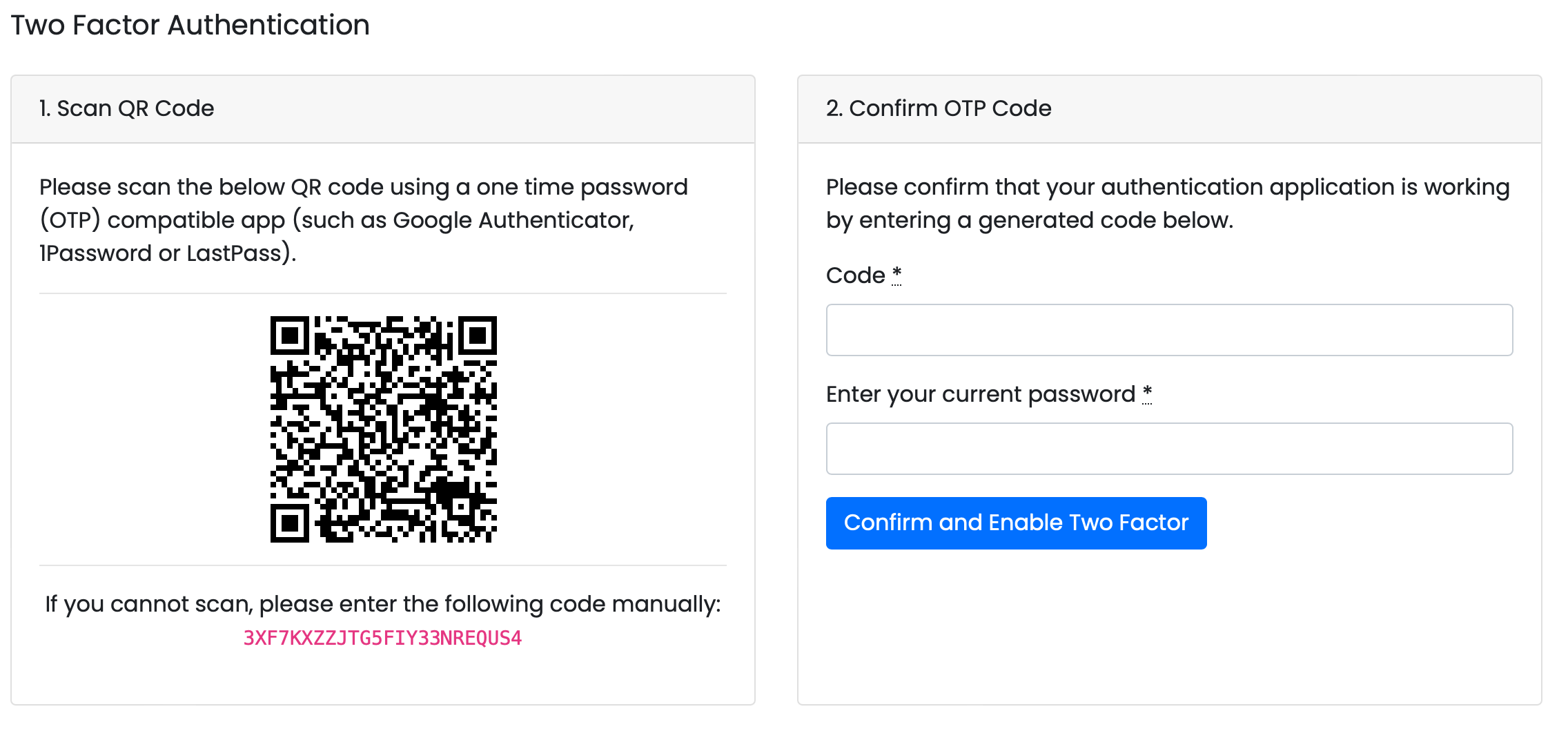The image size is (1568, 729).
Task: Select the 2. Confirm OTP Code header
Action: (939, 108)
